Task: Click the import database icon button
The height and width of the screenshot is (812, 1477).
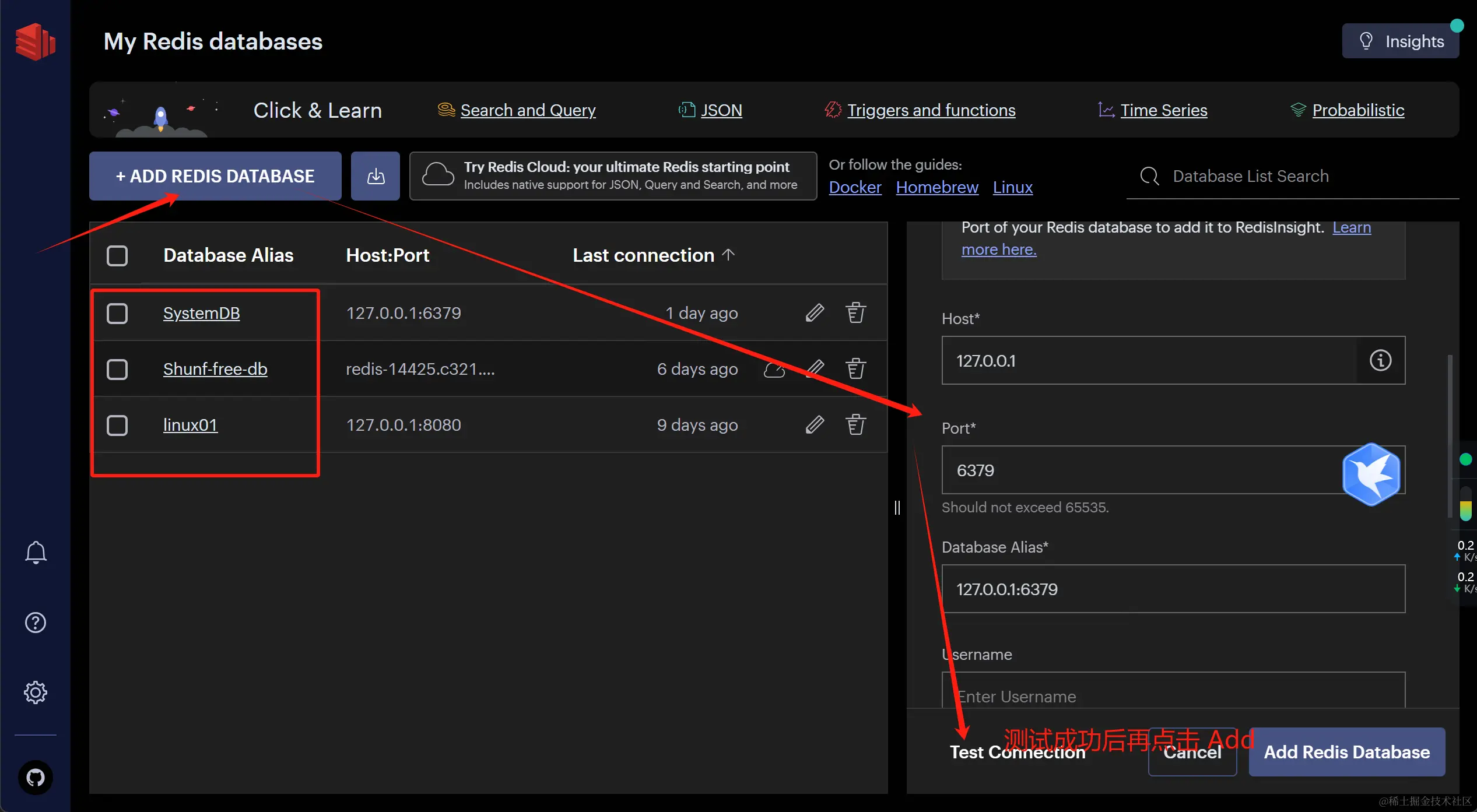Action: point(376,176)
